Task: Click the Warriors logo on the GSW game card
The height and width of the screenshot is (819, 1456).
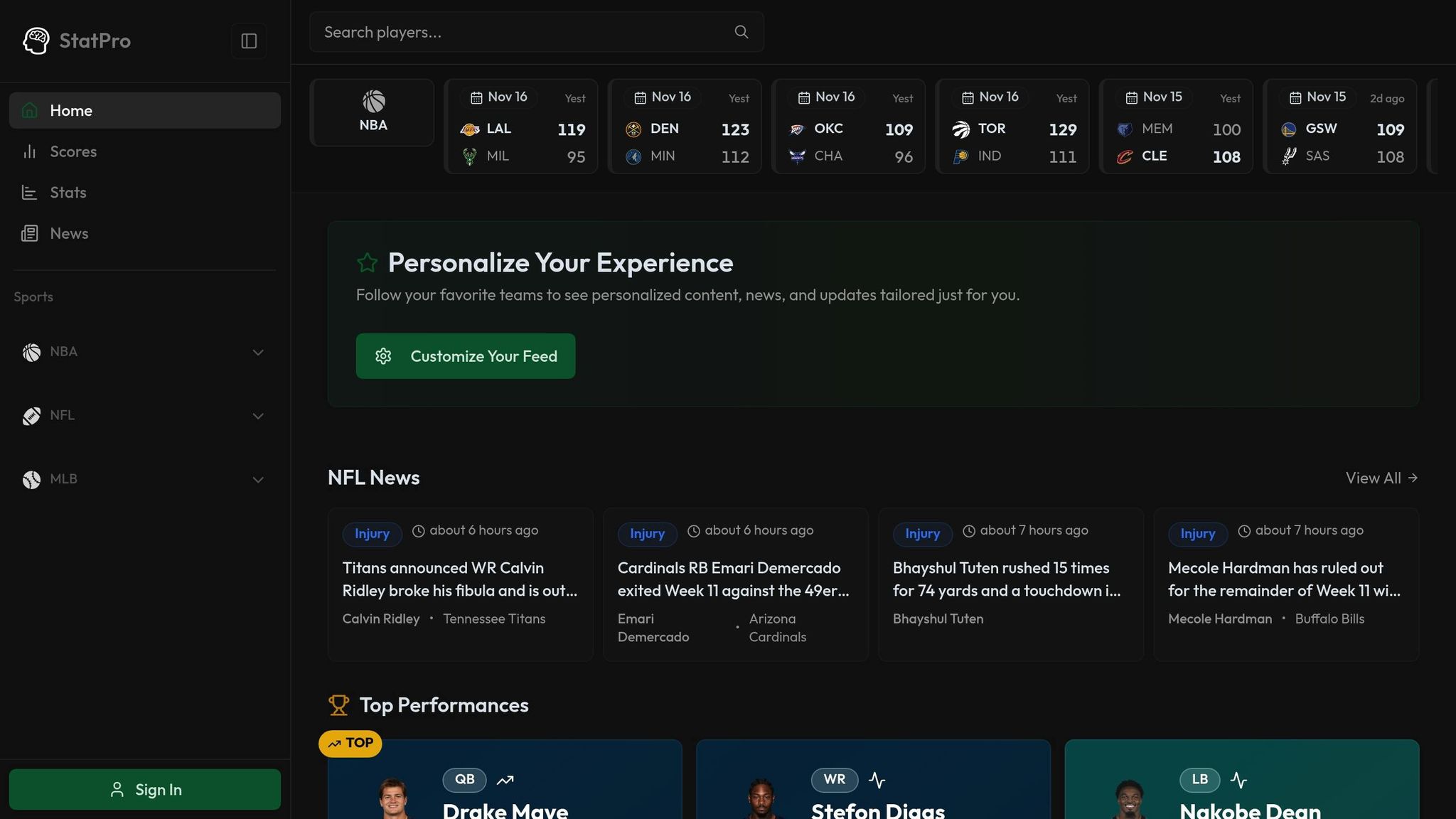Action: pyautogui.click(x=1288, y=129)
